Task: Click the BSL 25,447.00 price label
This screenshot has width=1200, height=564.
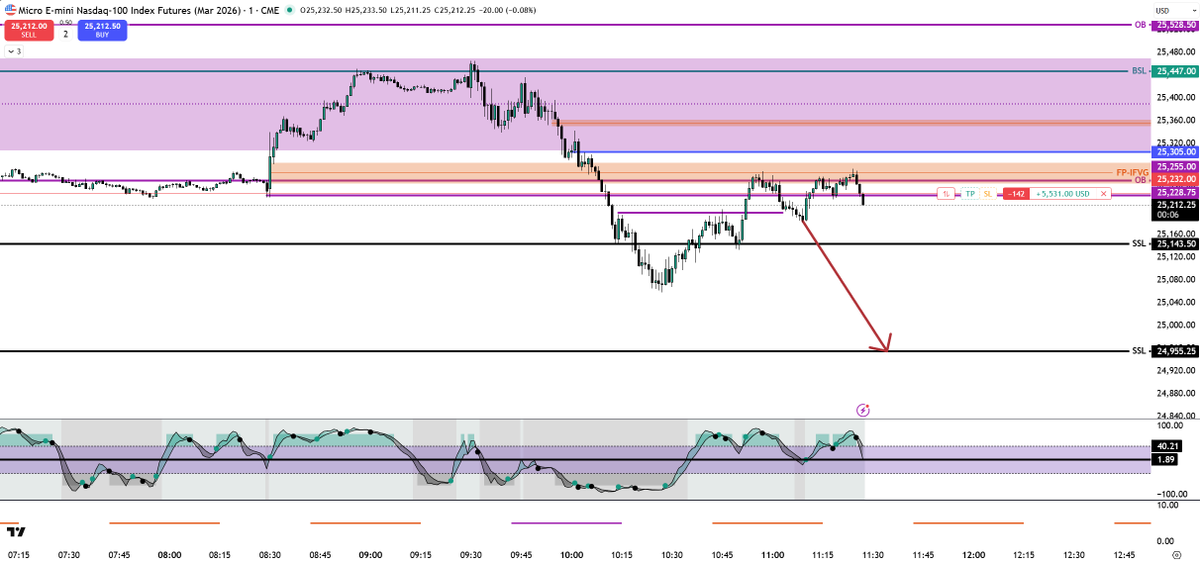Action: coord(1174,71)
